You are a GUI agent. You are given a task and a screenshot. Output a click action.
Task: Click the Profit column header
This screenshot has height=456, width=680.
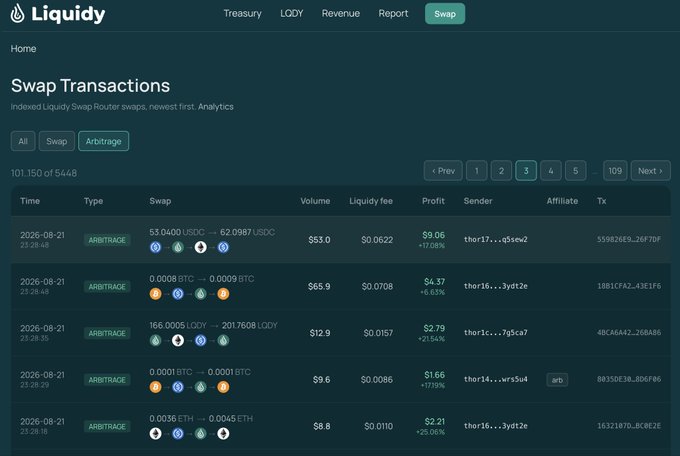point(433,201)
